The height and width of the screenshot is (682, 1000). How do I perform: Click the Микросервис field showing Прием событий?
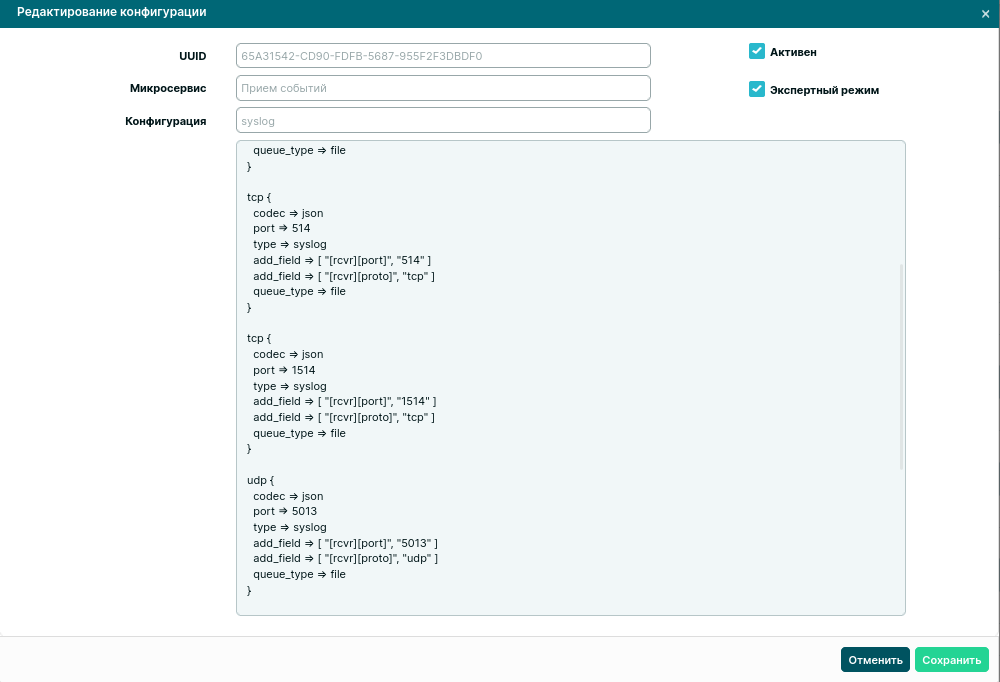(x=443, y=88)
